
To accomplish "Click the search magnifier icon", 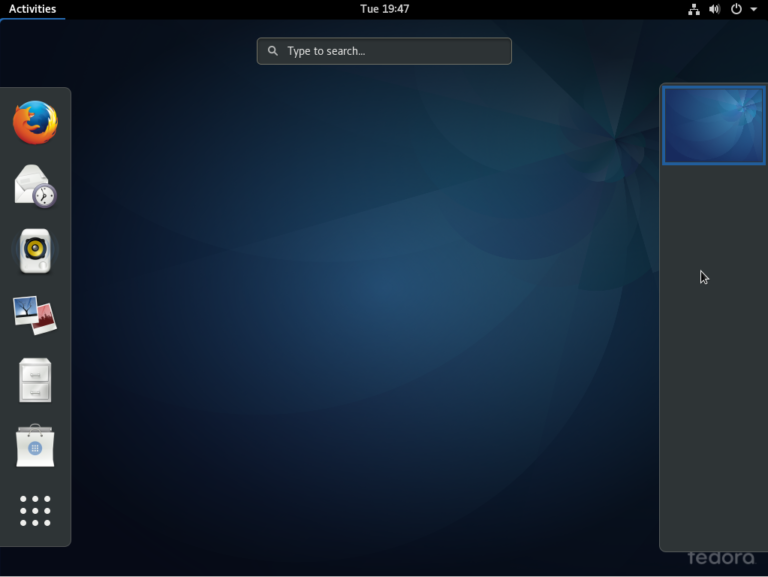I will (x=273, y=50).
